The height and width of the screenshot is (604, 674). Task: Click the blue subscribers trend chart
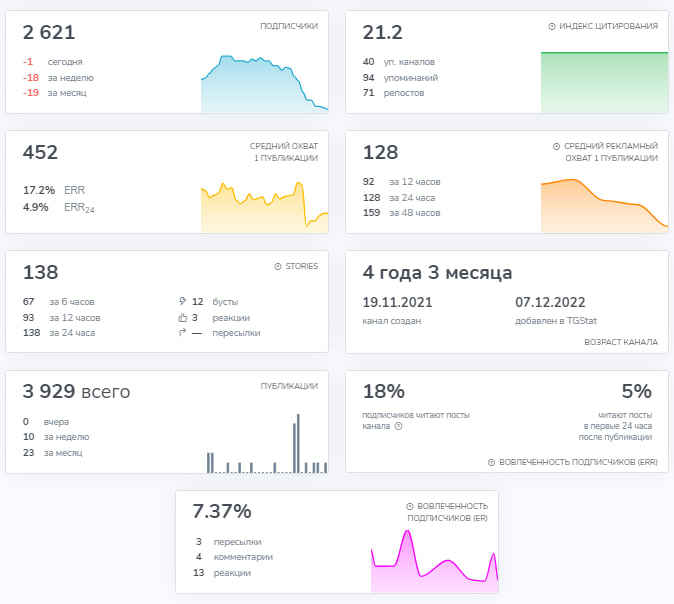264,85
